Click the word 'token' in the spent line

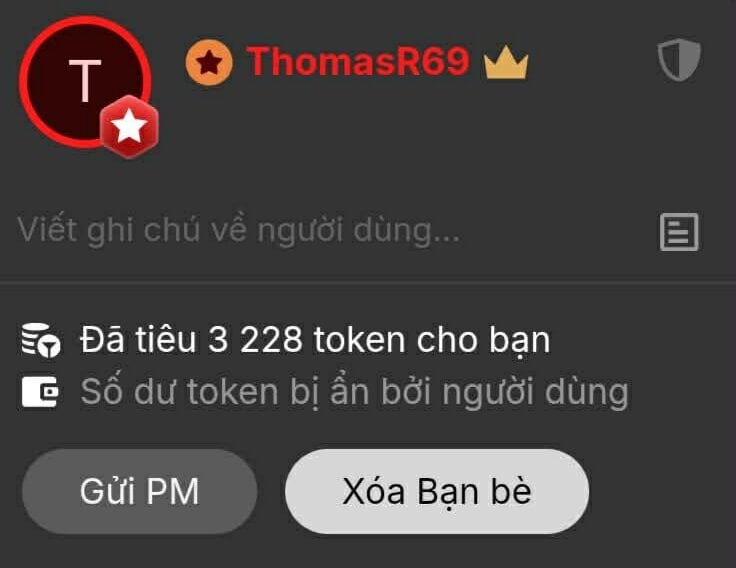pos(360,340)
